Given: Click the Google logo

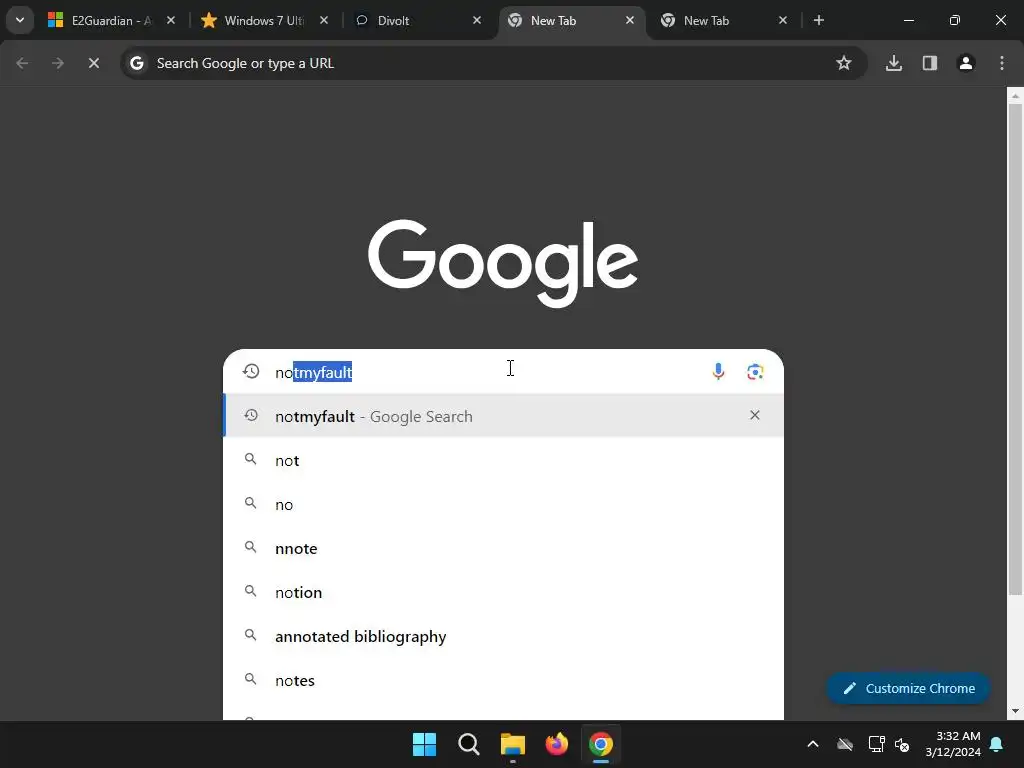Looking at the screenshot, I should coord(503,263).
